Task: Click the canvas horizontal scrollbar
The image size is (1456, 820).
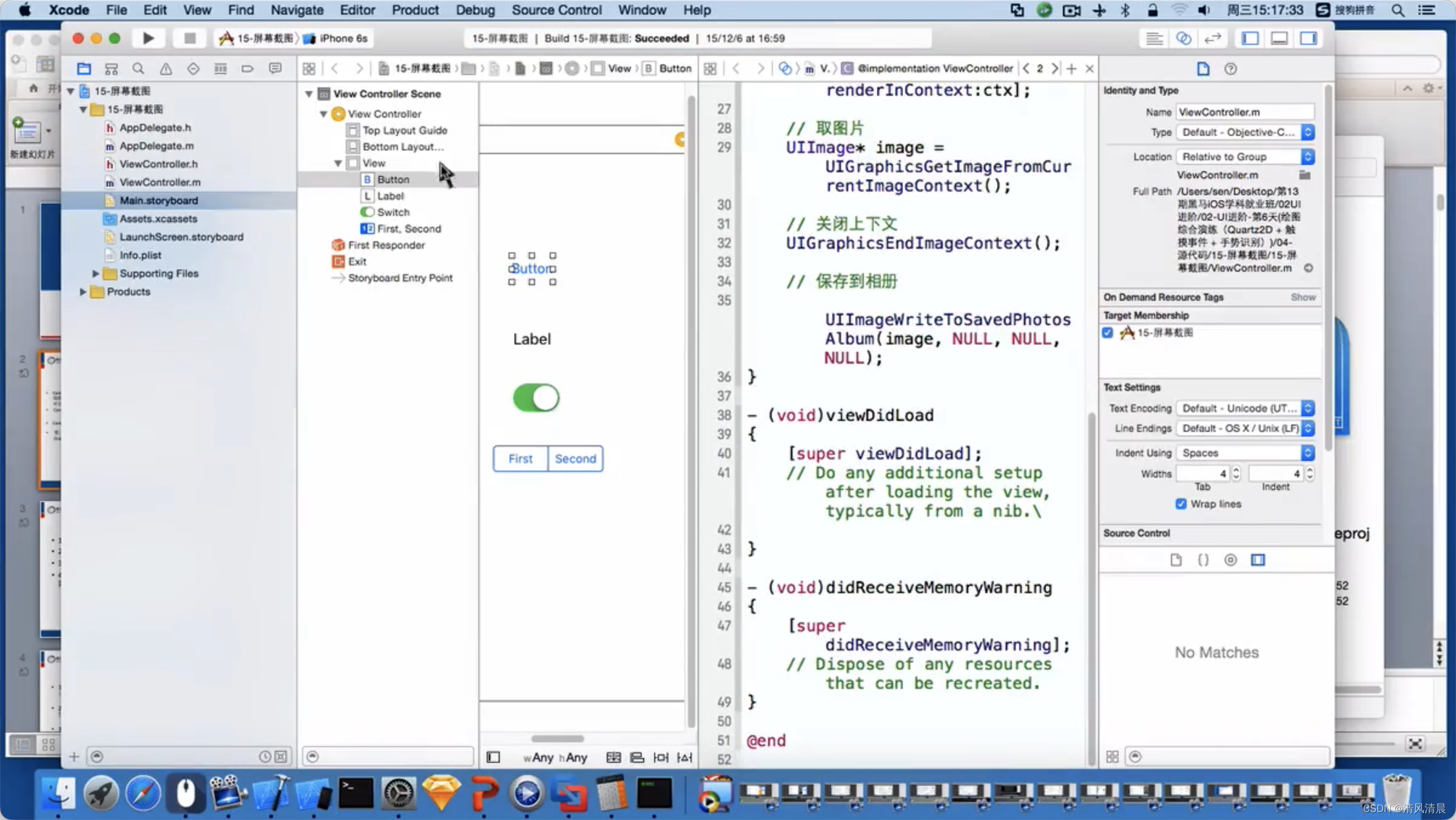Action: click(557, 738)
